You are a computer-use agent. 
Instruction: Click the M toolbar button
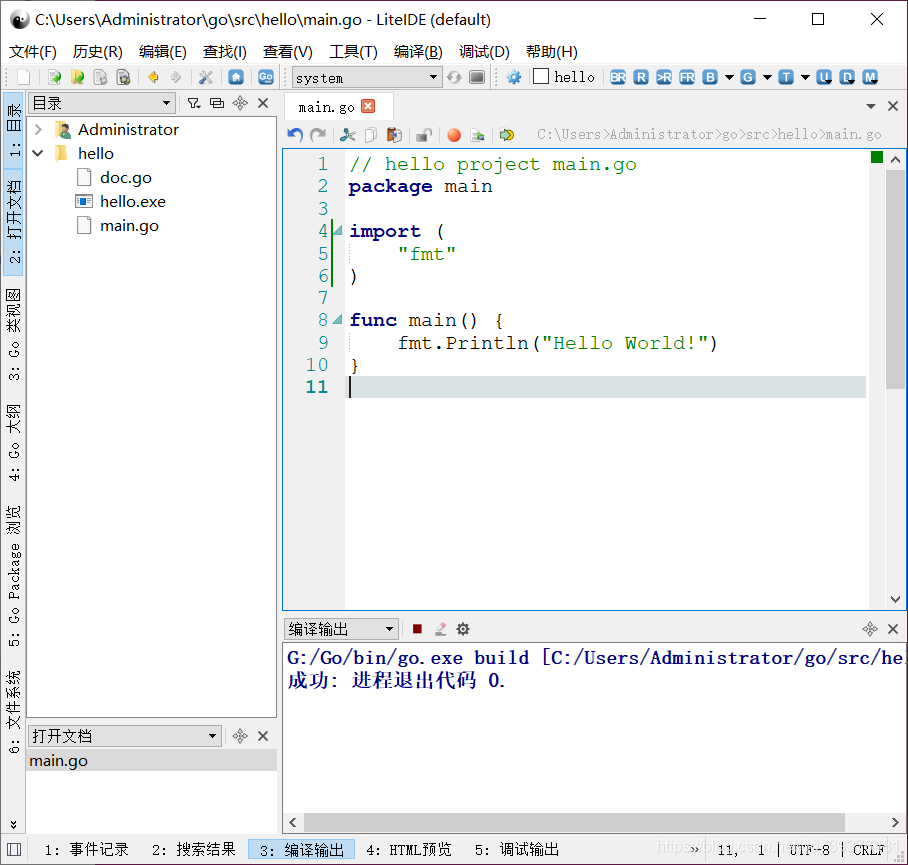tap(870, 77)
